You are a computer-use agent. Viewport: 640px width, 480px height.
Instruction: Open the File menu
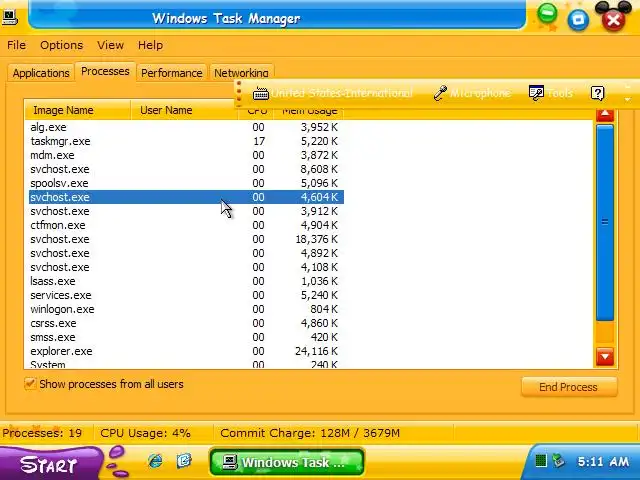point(16,45)
